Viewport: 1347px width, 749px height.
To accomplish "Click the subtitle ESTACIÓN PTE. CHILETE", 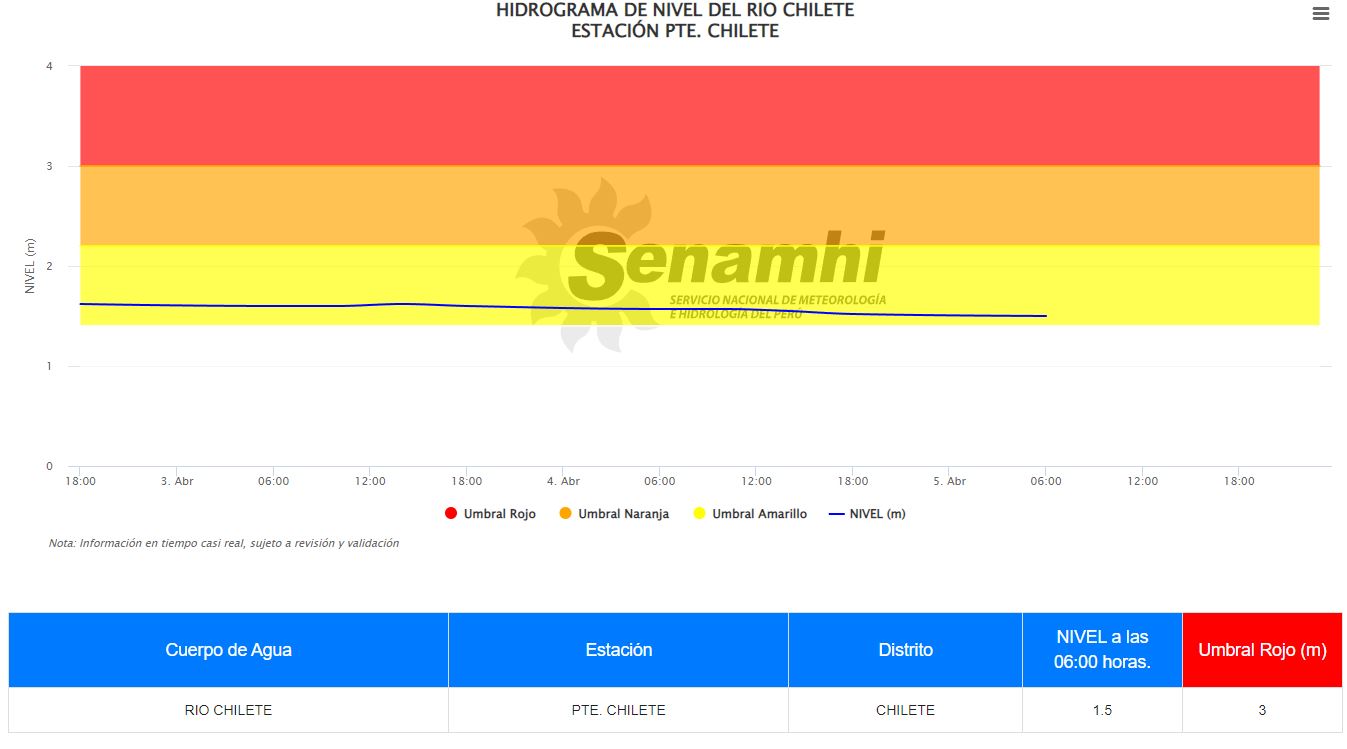I will point(675,31).
